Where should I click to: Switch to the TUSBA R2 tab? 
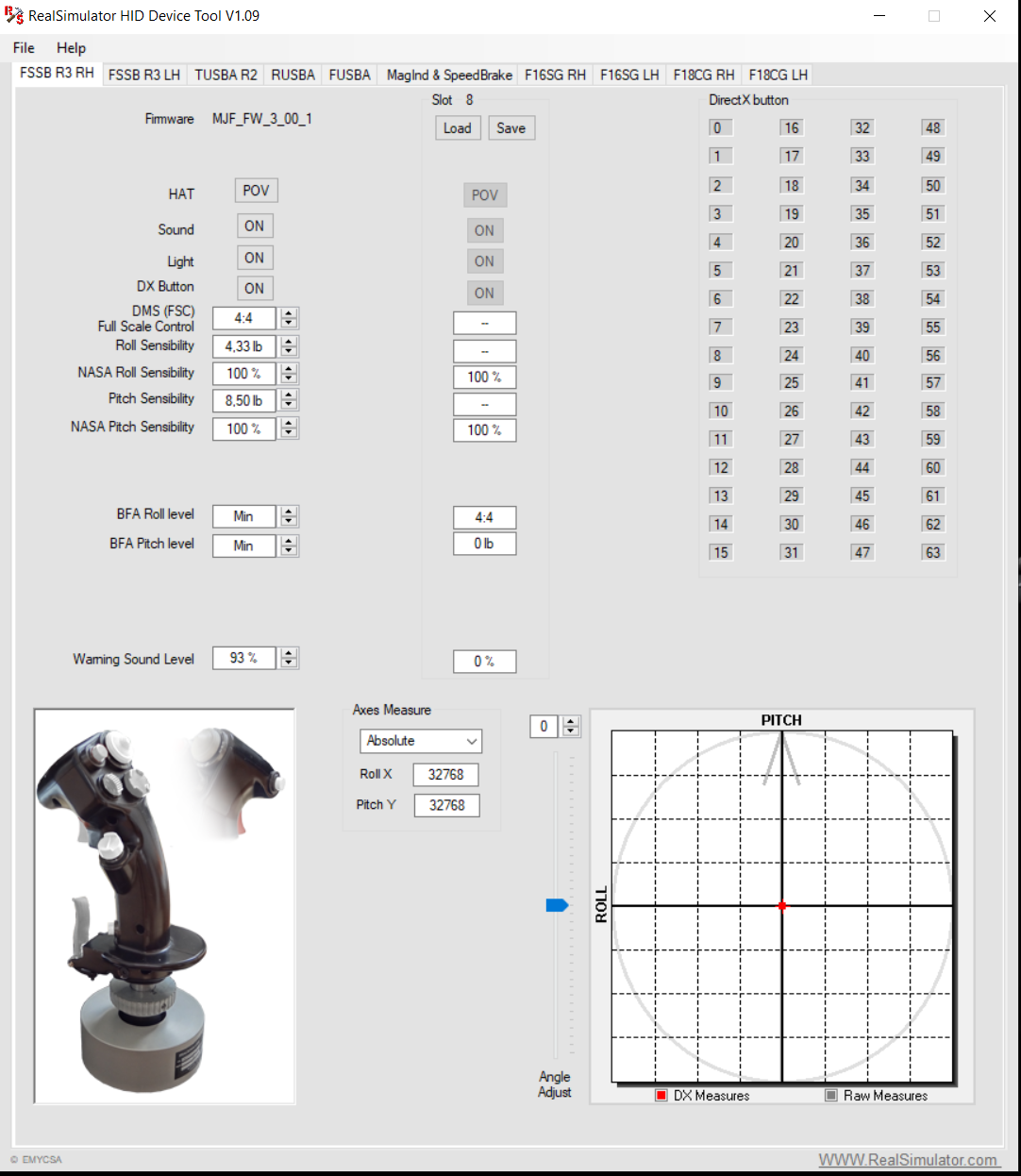click(x=226, y=75)
